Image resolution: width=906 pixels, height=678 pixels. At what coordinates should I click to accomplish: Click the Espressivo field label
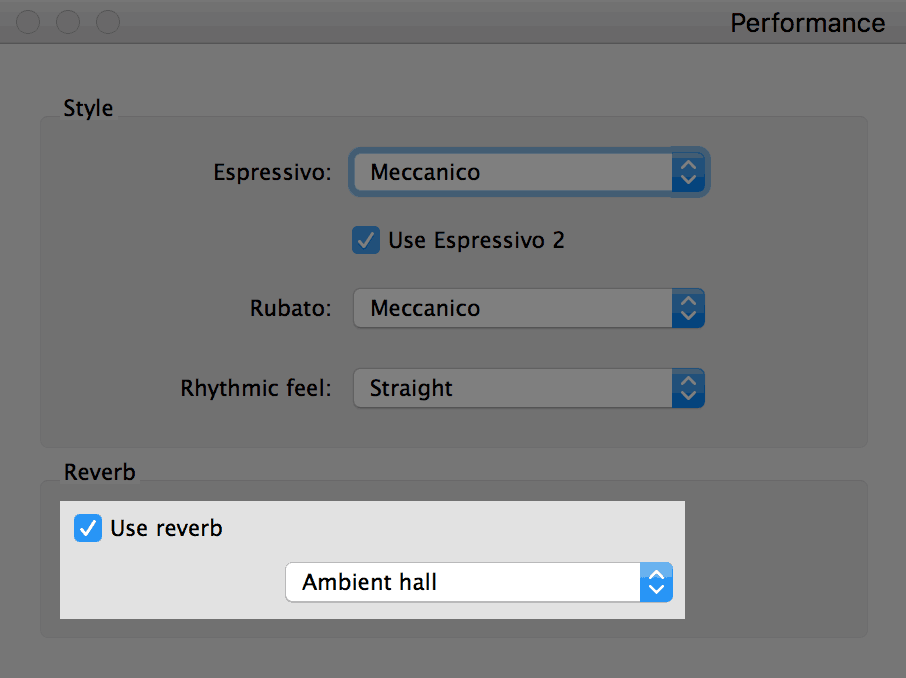click(272, 172)
